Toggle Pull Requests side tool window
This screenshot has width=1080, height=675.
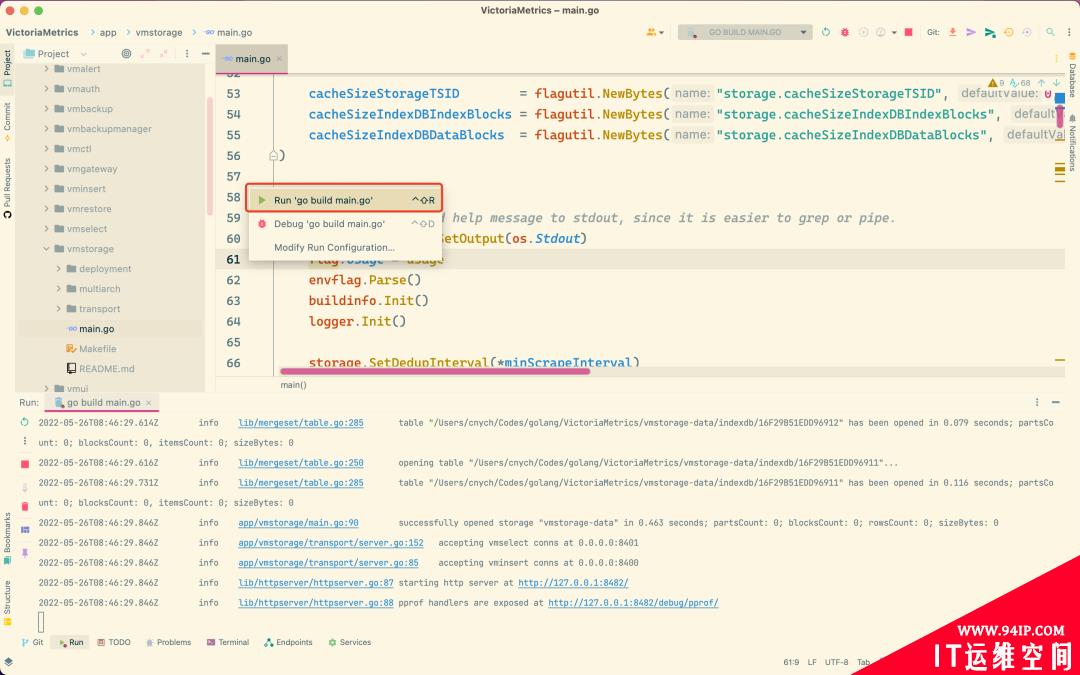(x=7, y=188)
